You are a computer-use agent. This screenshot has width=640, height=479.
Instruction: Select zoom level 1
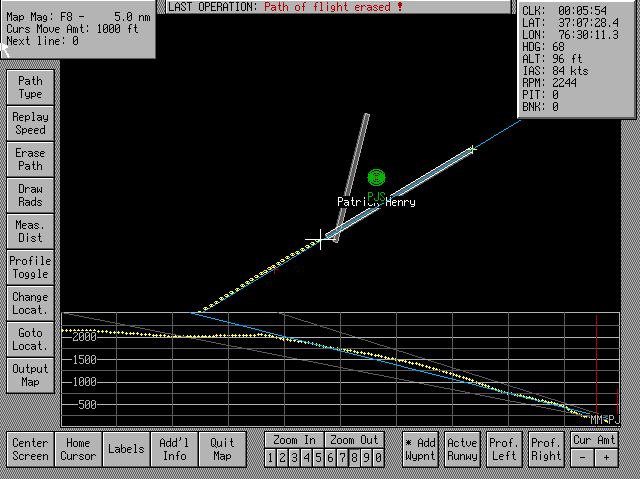pos(270,458)
